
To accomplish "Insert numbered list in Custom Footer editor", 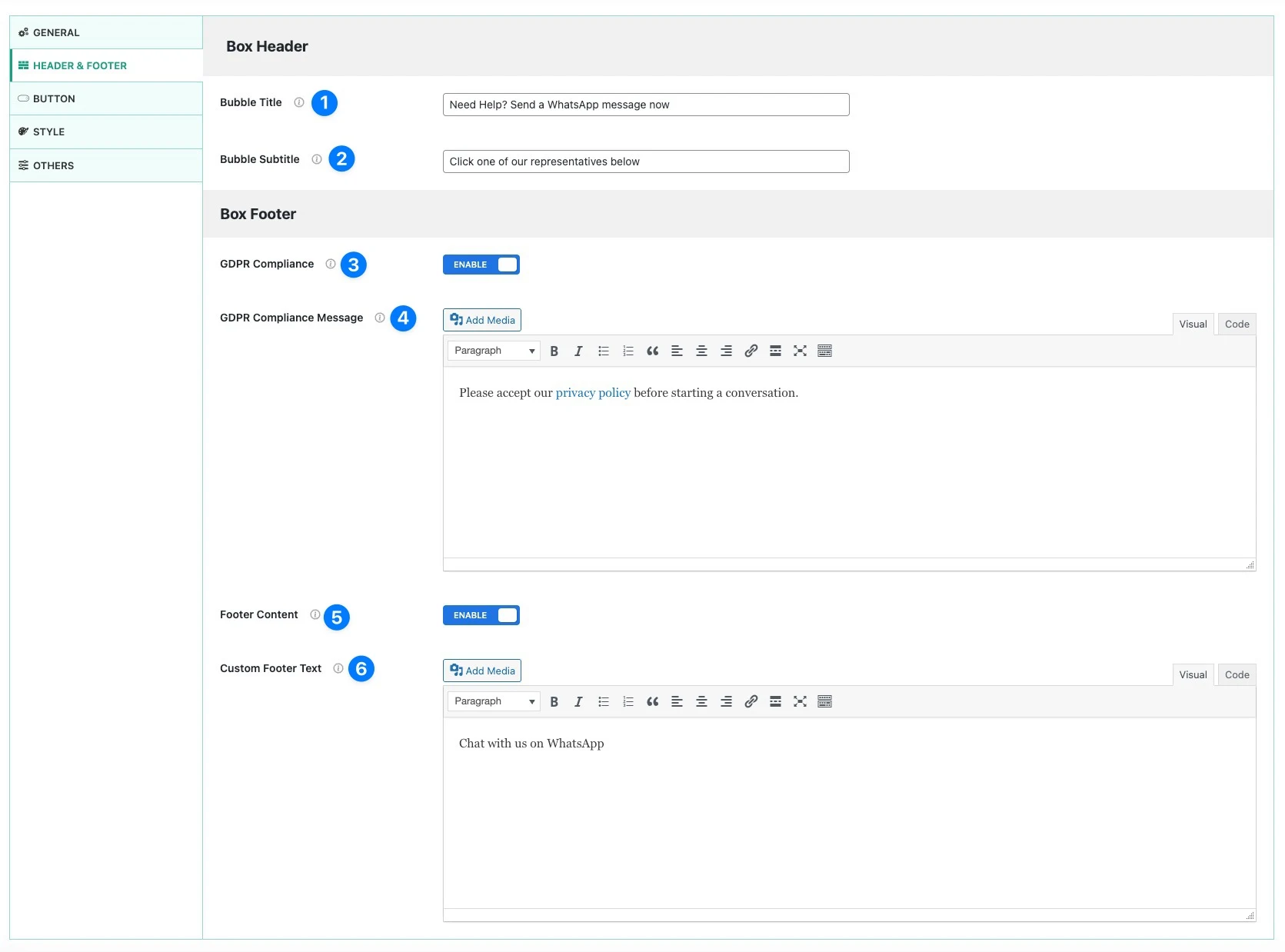I will click(628, 702).
